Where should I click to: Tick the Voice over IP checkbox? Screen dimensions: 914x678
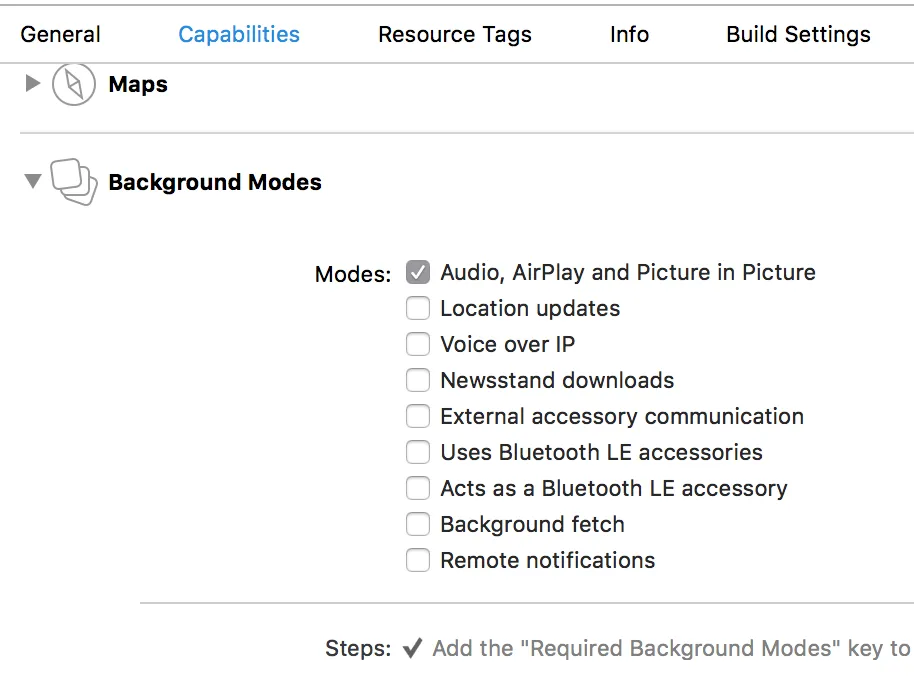(418, 344)
